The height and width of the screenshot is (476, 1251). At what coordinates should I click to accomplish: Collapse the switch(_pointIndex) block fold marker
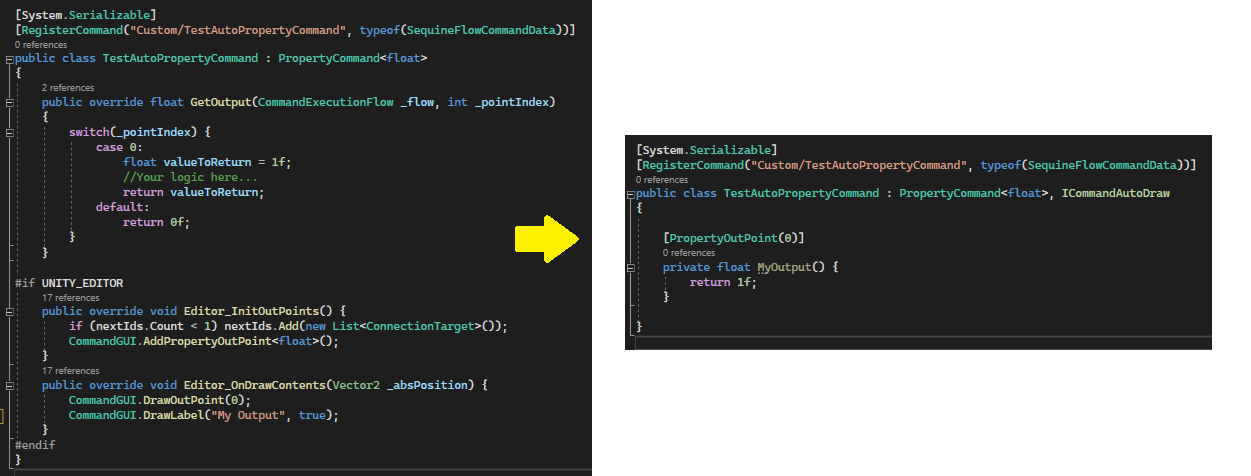click(x=9, y=133)
